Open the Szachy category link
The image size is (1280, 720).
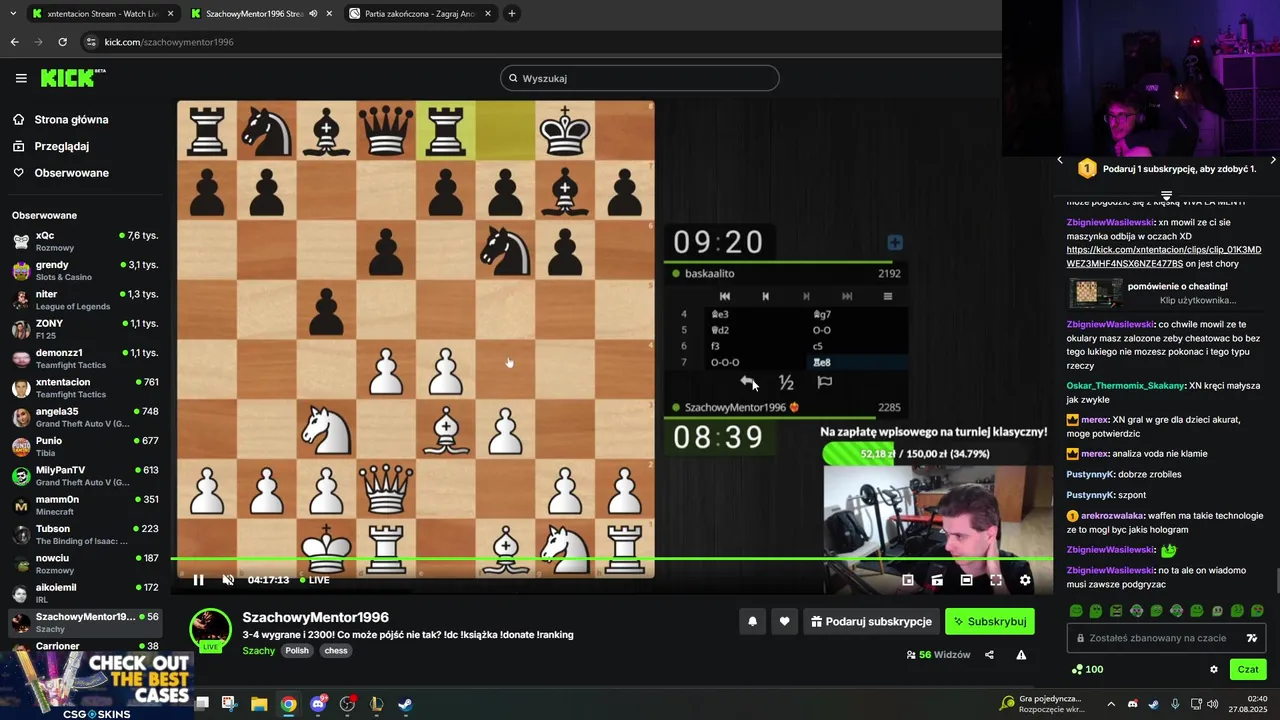click(x=258, y=650)
